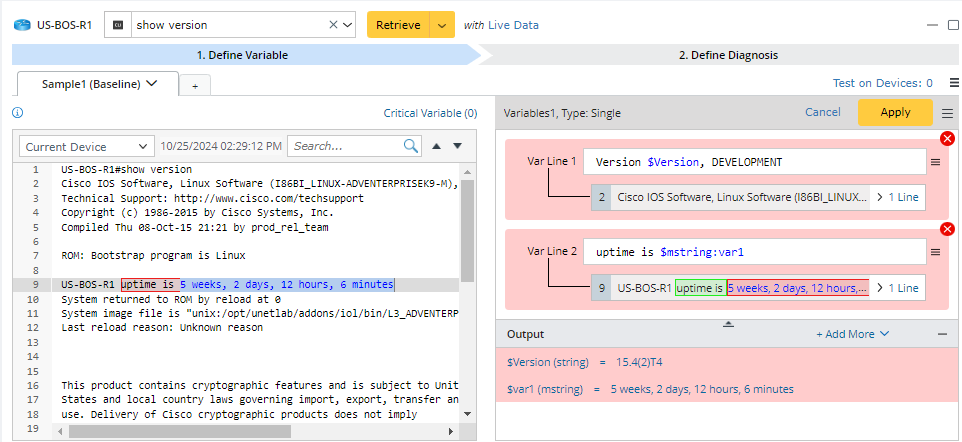
Task: Click the Cancel link
Action: (822, 112)
